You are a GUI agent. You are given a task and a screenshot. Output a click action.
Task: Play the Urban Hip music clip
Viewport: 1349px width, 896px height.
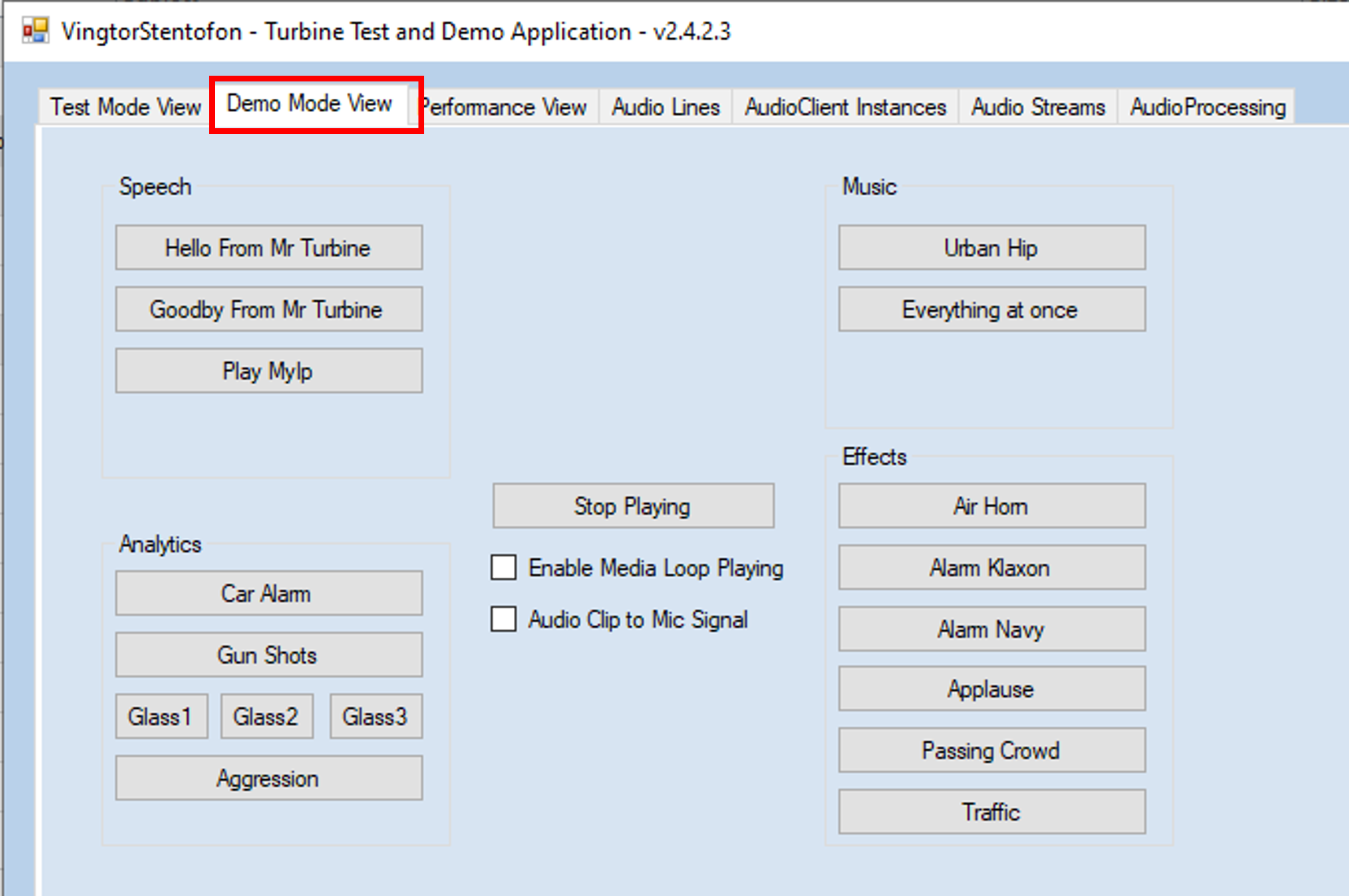click(x=991, y=248)
